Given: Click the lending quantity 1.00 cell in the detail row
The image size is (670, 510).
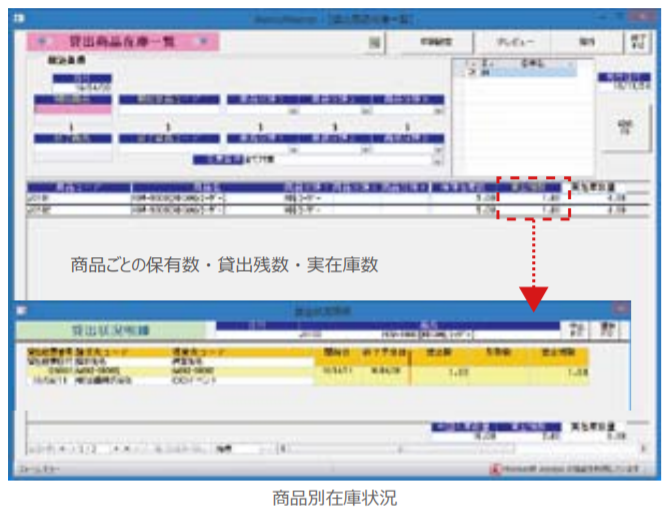Looking at the screenshot, I should pyautogui.click(x=440, y=373).
